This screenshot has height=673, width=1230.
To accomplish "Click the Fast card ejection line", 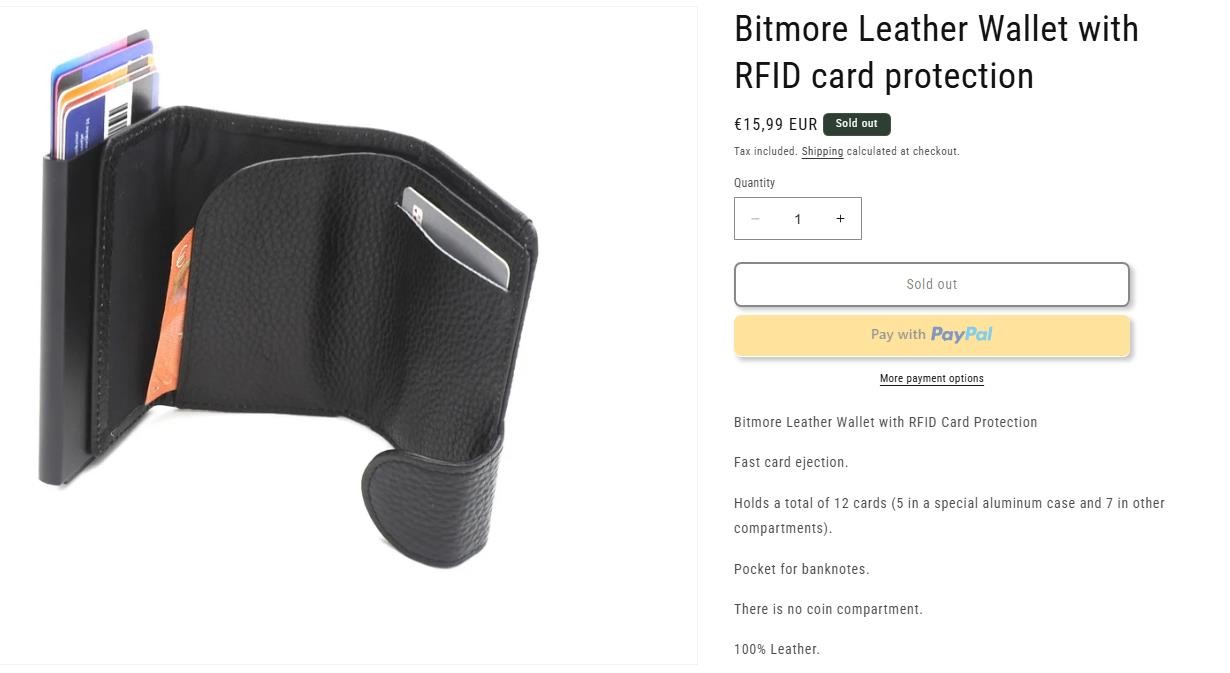I will pos(791,462).
